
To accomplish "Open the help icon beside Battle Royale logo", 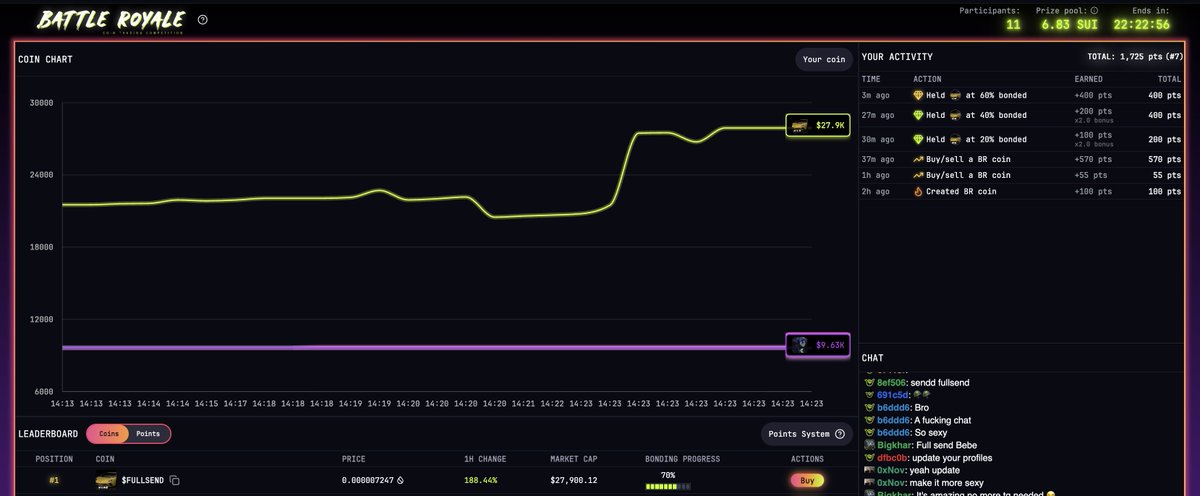I will coord(203,19).
